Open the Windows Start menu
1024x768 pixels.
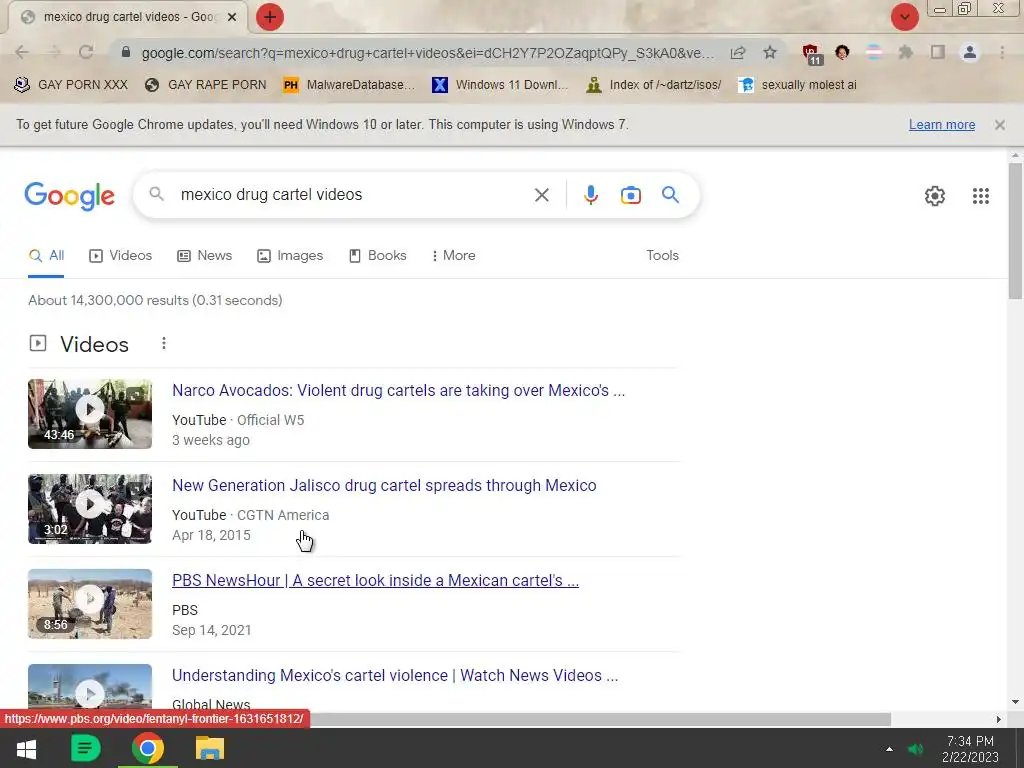point(26,749)
